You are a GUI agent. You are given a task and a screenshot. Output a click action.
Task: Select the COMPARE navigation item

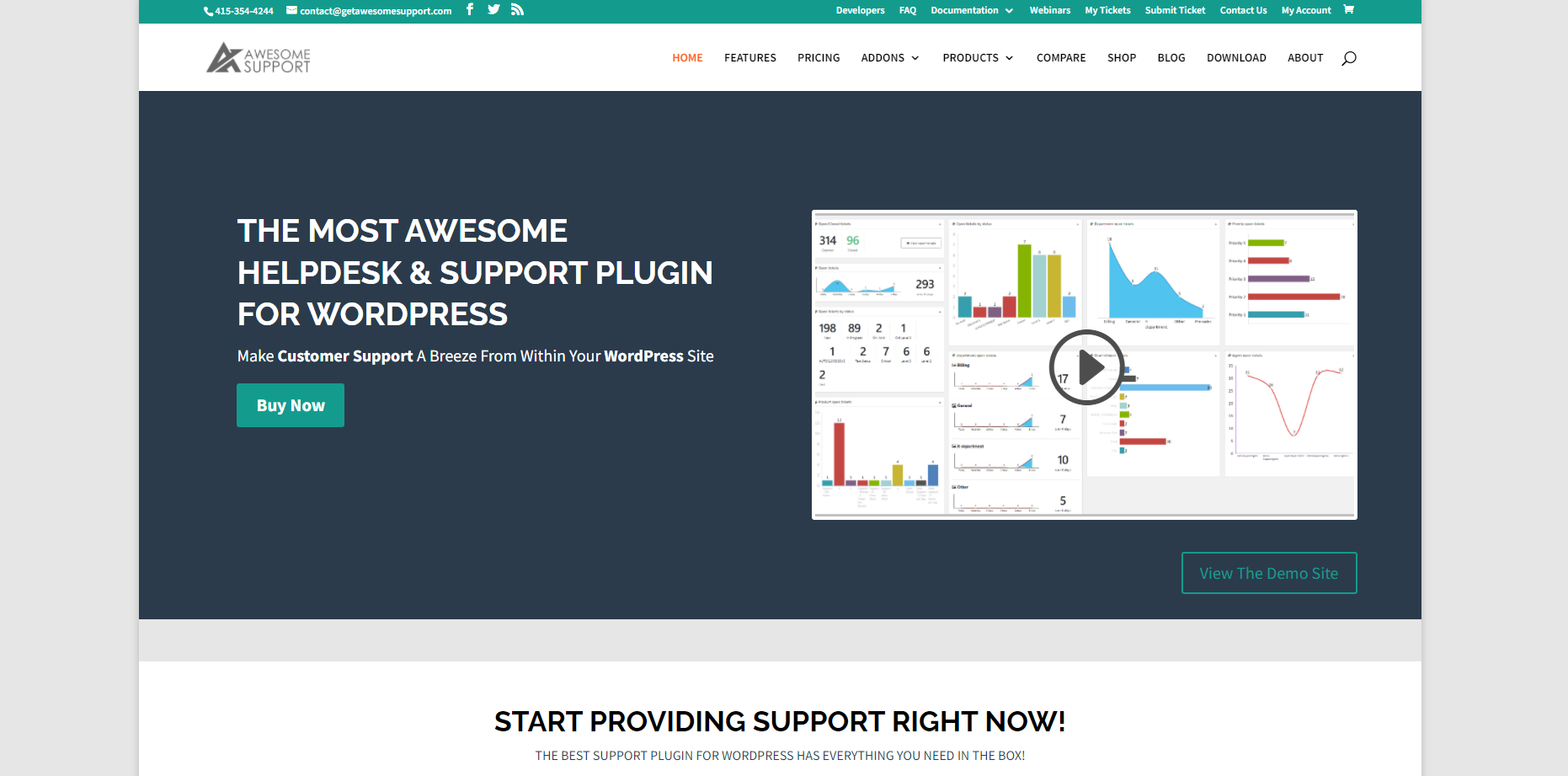click(x=1060, y=57)
